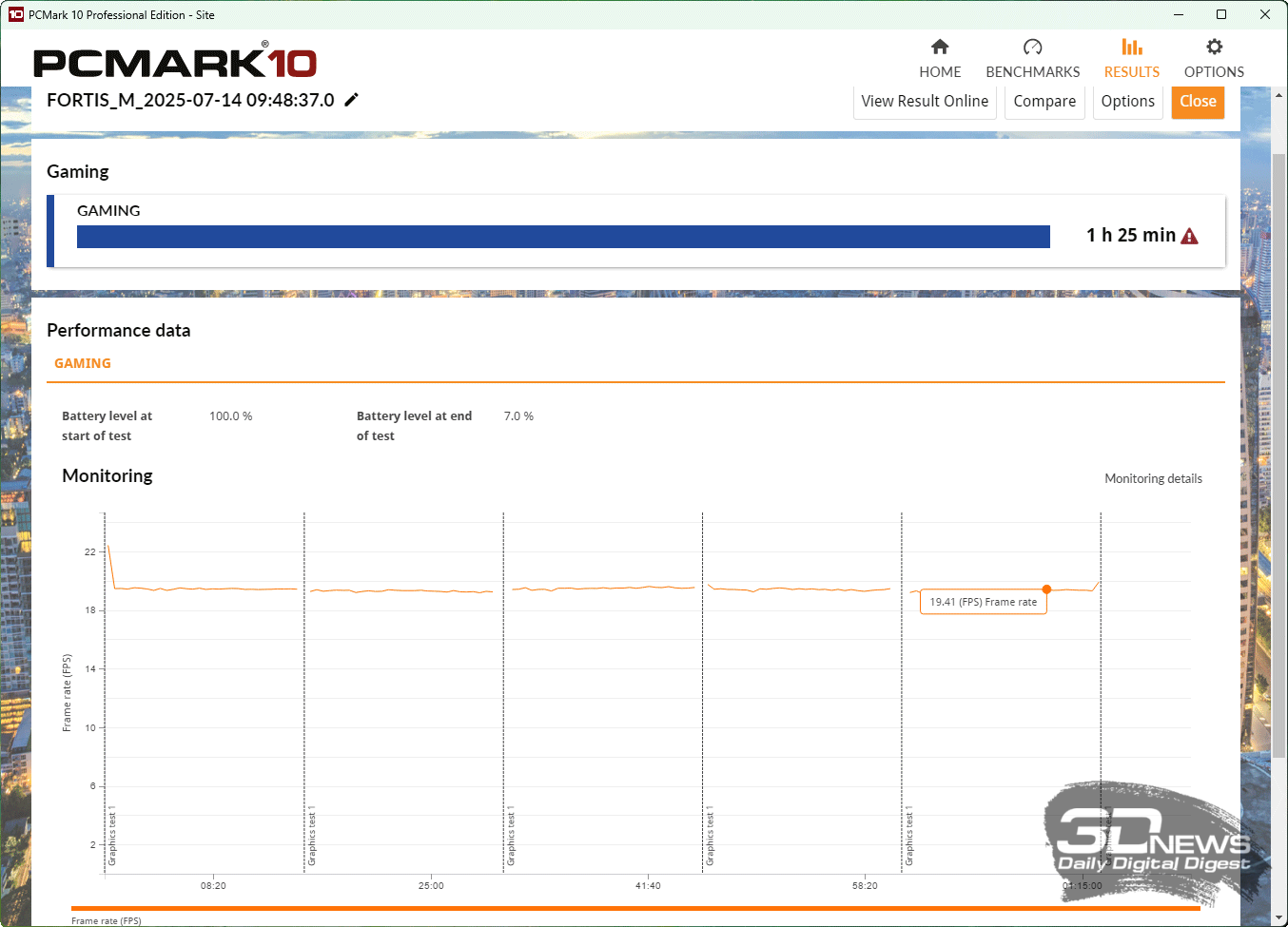Click the 19.41 (FPS) Frame rate tooltip
Screen dimensions: 1288x927
point(984,602)
